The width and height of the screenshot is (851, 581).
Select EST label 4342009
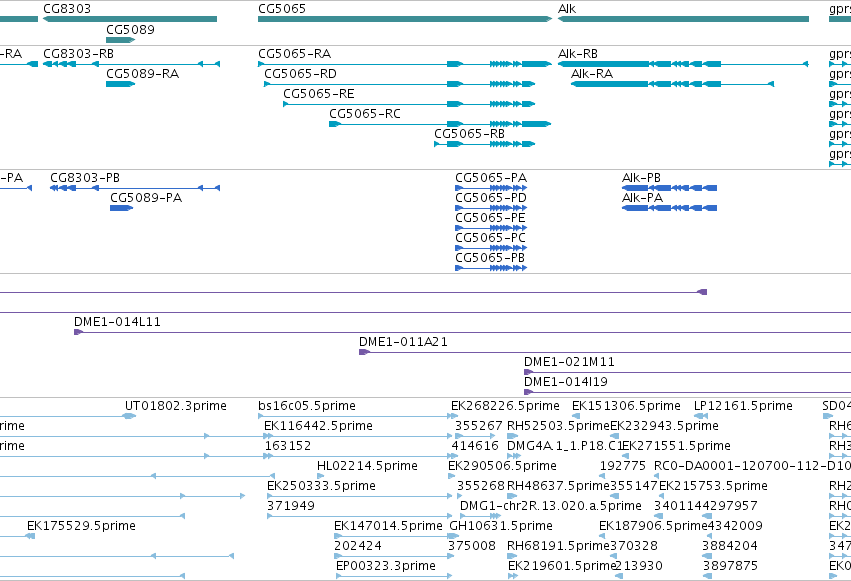click(x=735, y=526)
